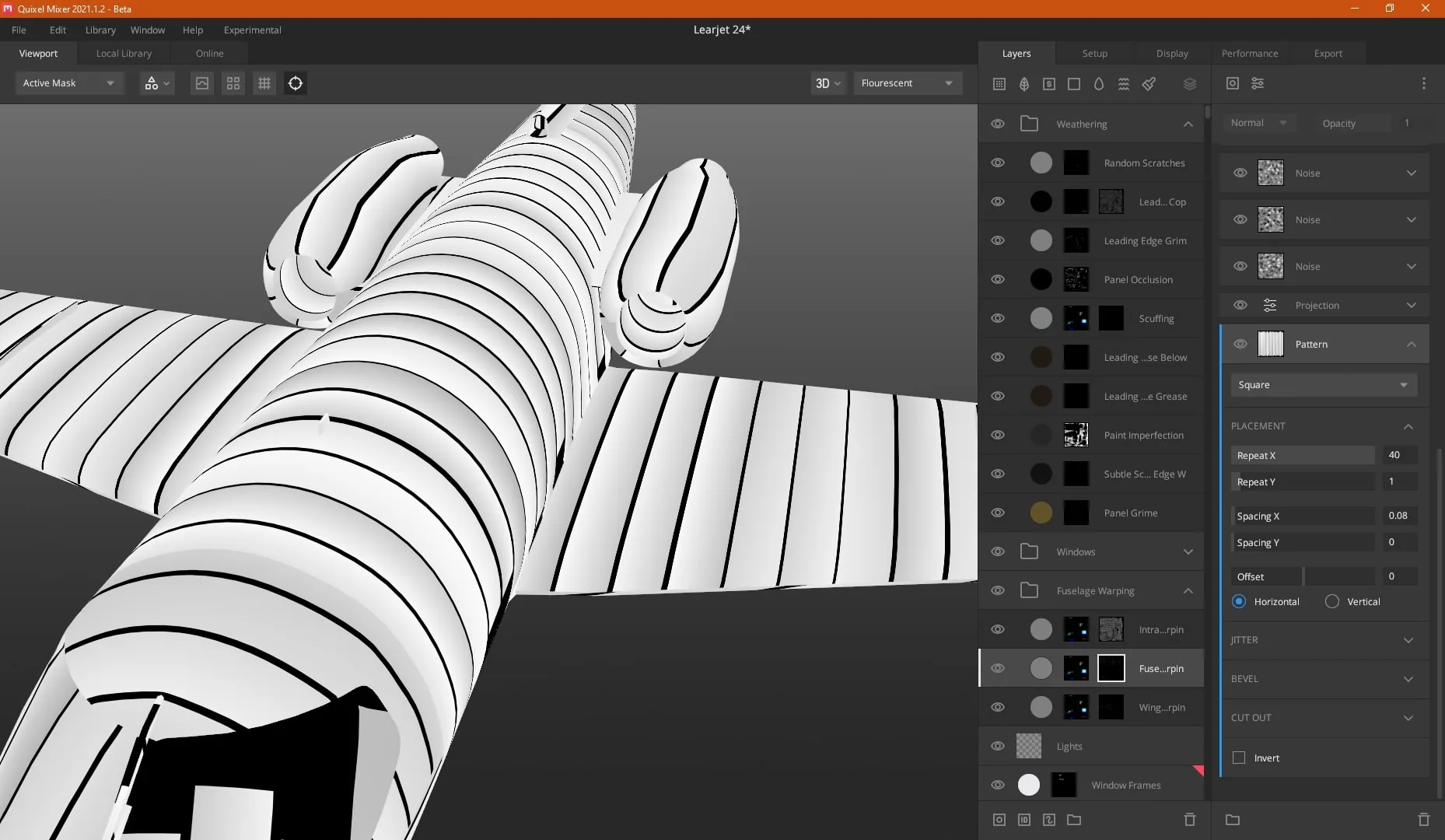Click the paint layer brush icon

[1149, 83]
